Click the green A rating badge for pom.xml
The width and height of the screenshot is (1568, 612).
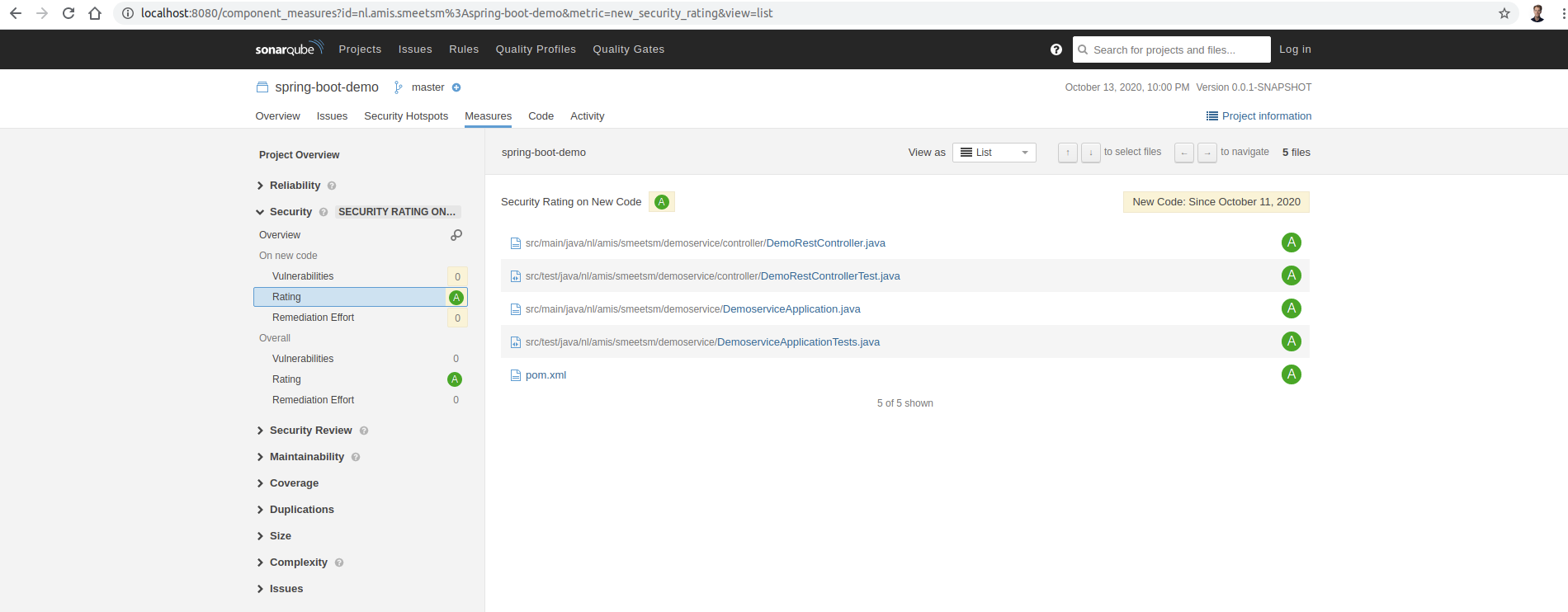[x=1291, y=374]
